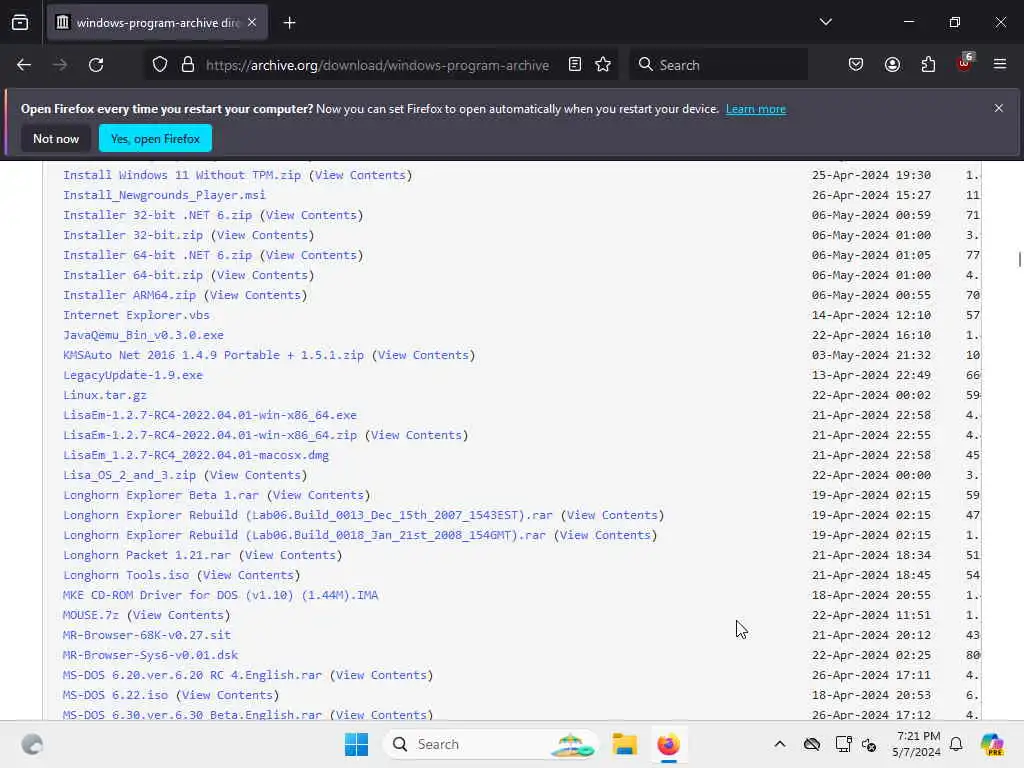Viewport: 1024px width, 768px height.
Task: Focus the archive.org URL address bar
Action: (377, 65)
